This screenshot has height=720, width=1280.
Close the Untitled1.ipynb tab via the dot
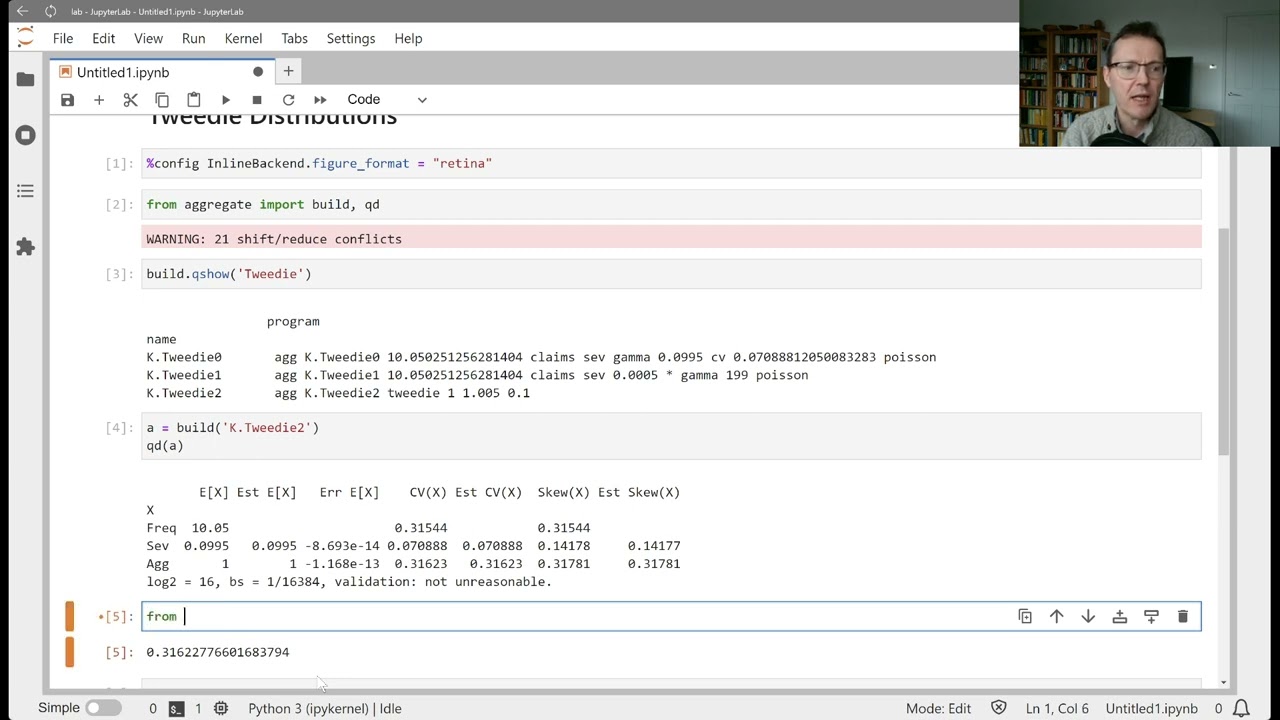(x=258, y=72)
